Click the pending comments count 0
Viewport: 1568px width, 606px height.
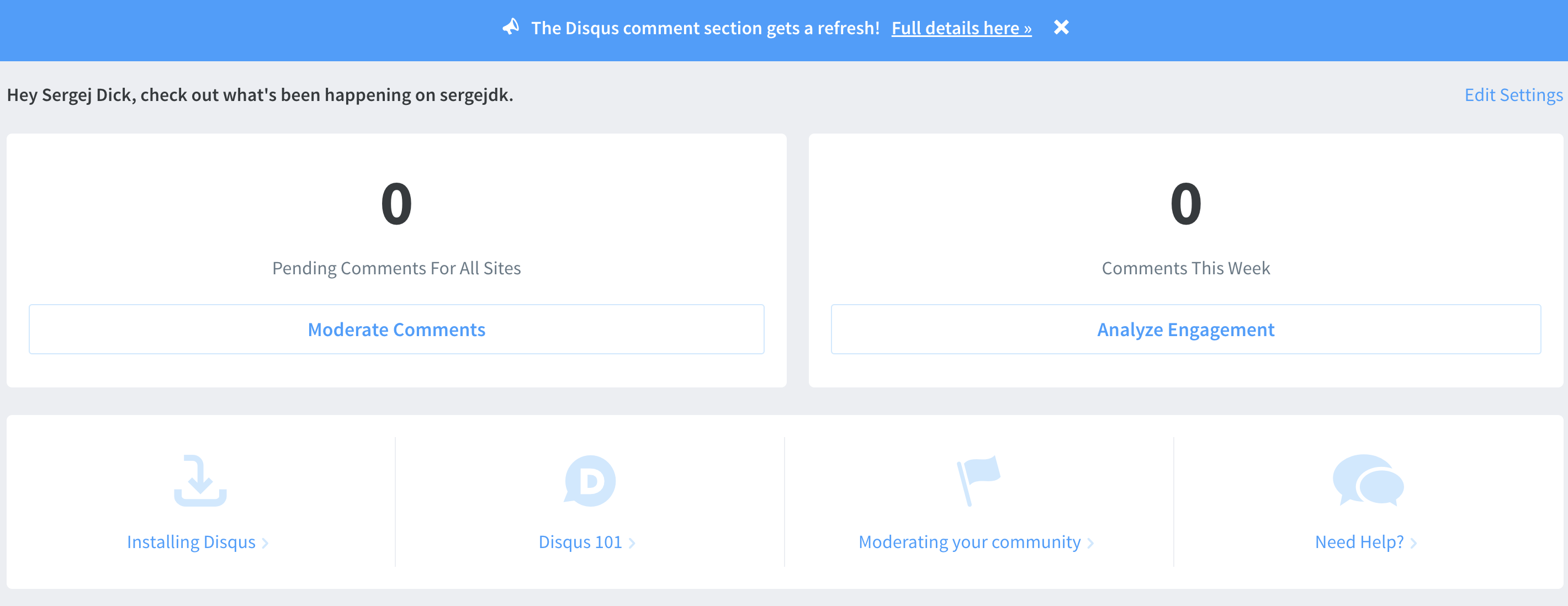tap(396, 203)
